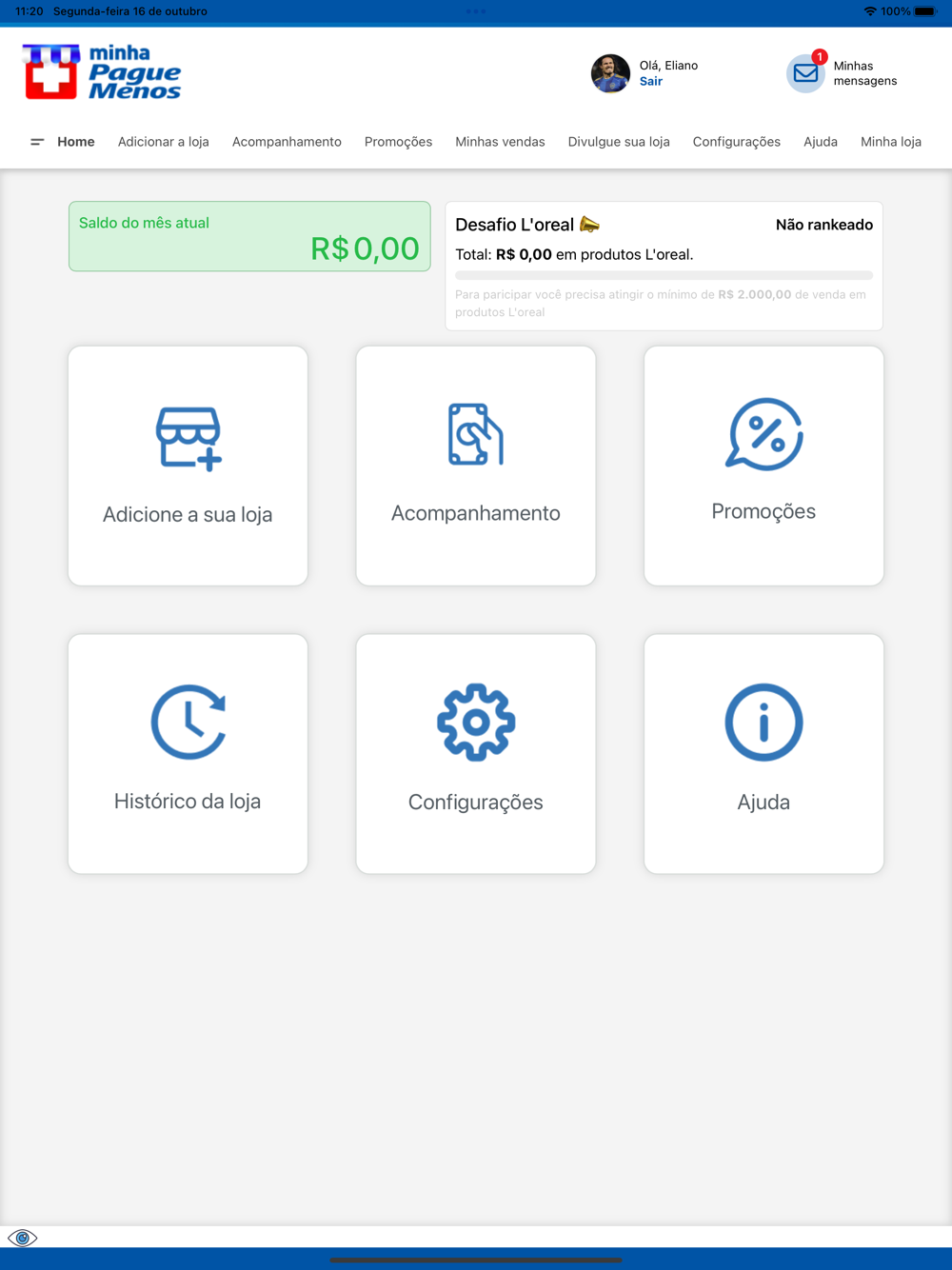Click the Wi-Fi icon in status bar
The width and height of the screenshot is (952, 1270).
click(x=869, y=11)
